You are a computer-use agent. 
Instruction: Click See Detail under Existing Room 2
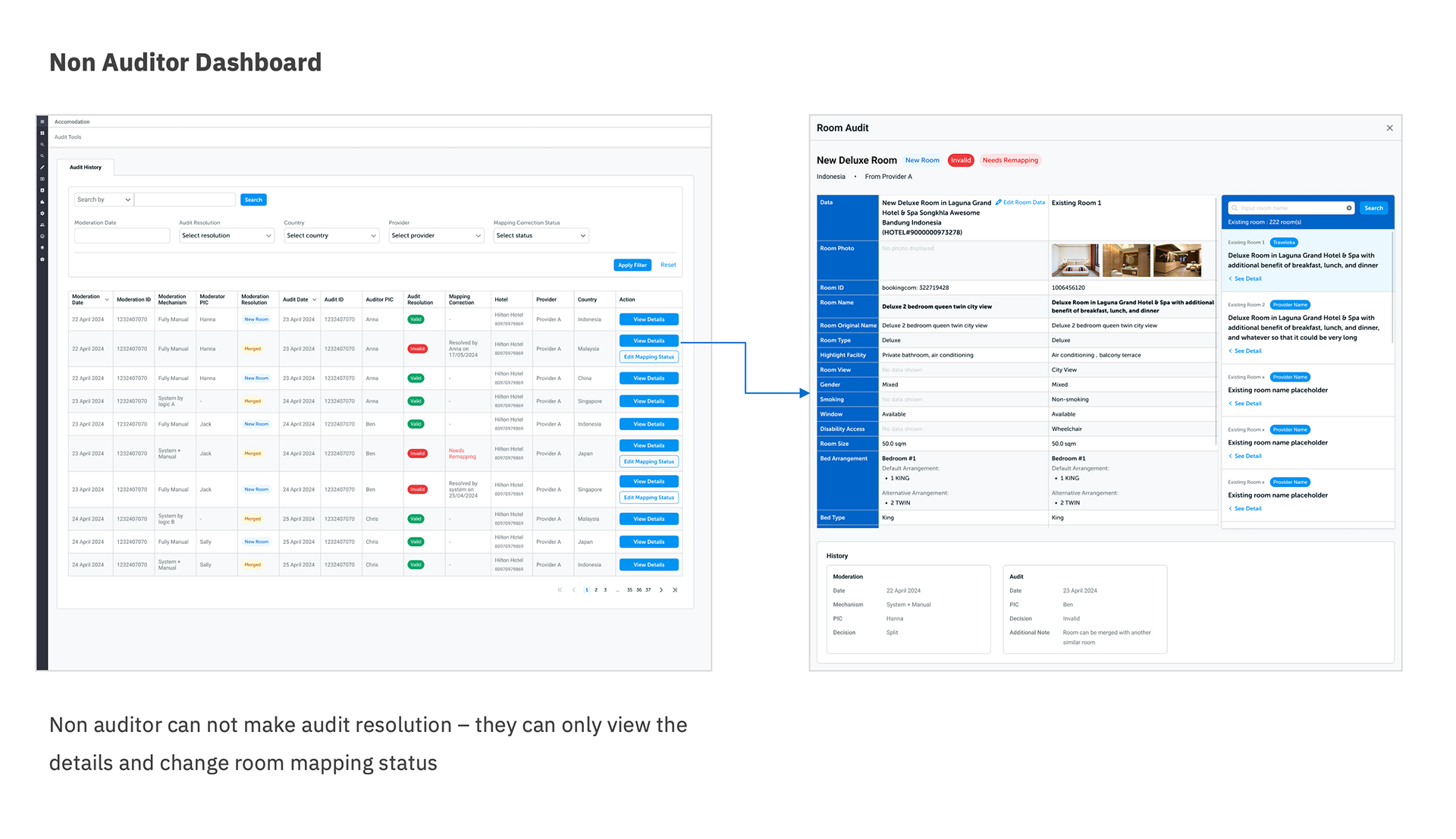[1247, 351]
